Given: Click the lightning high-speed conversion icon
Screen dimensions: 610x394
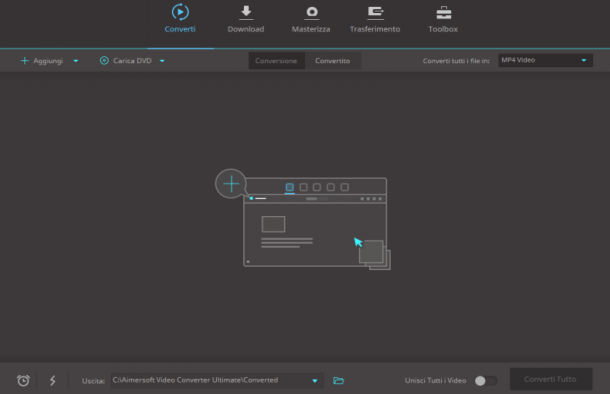Looking at the screenshot, I should pyautogui.click(x=53, y=380).
